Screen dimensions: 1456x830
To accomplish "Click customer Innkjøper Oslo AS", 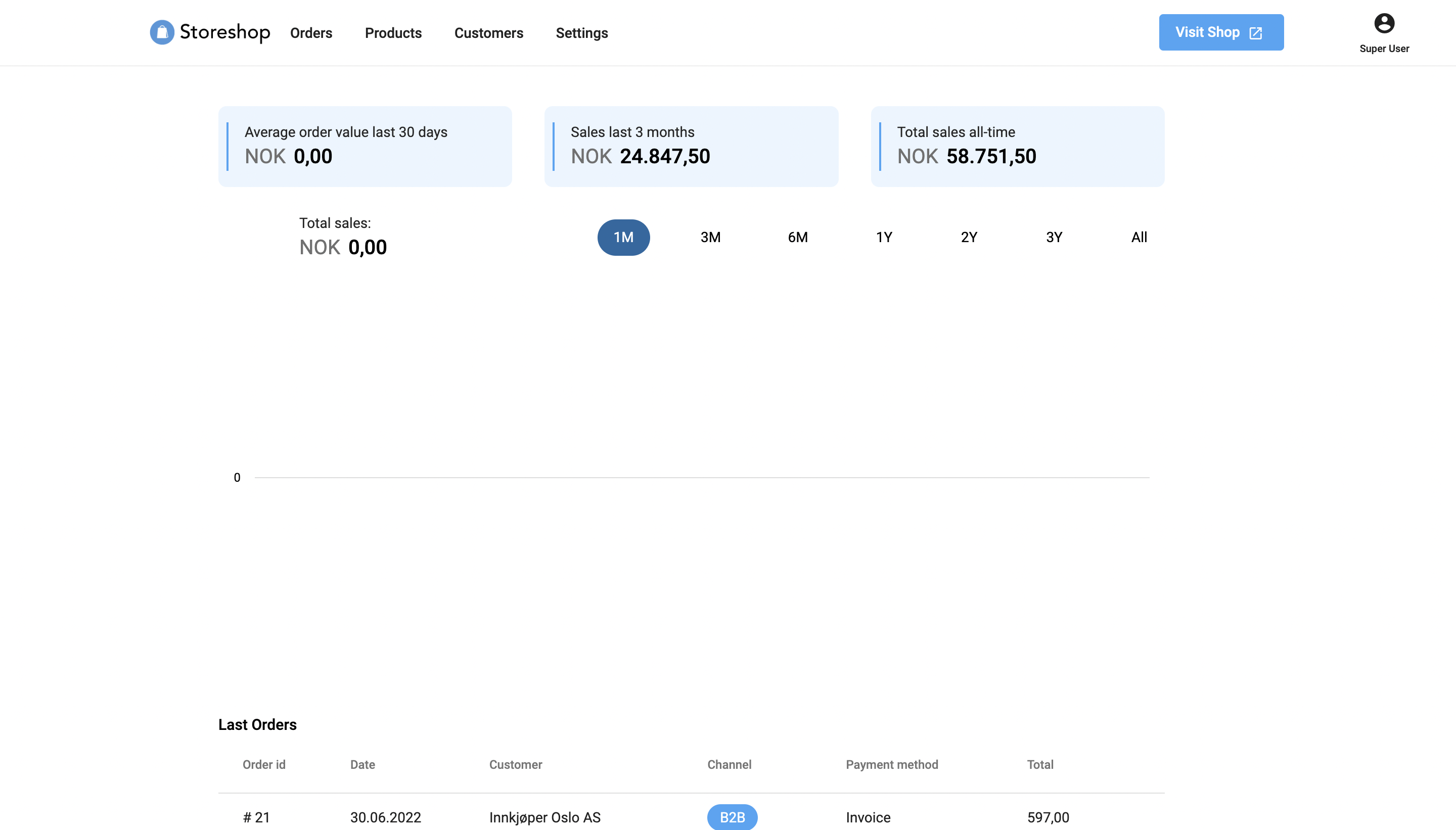I will click(544, 817).
